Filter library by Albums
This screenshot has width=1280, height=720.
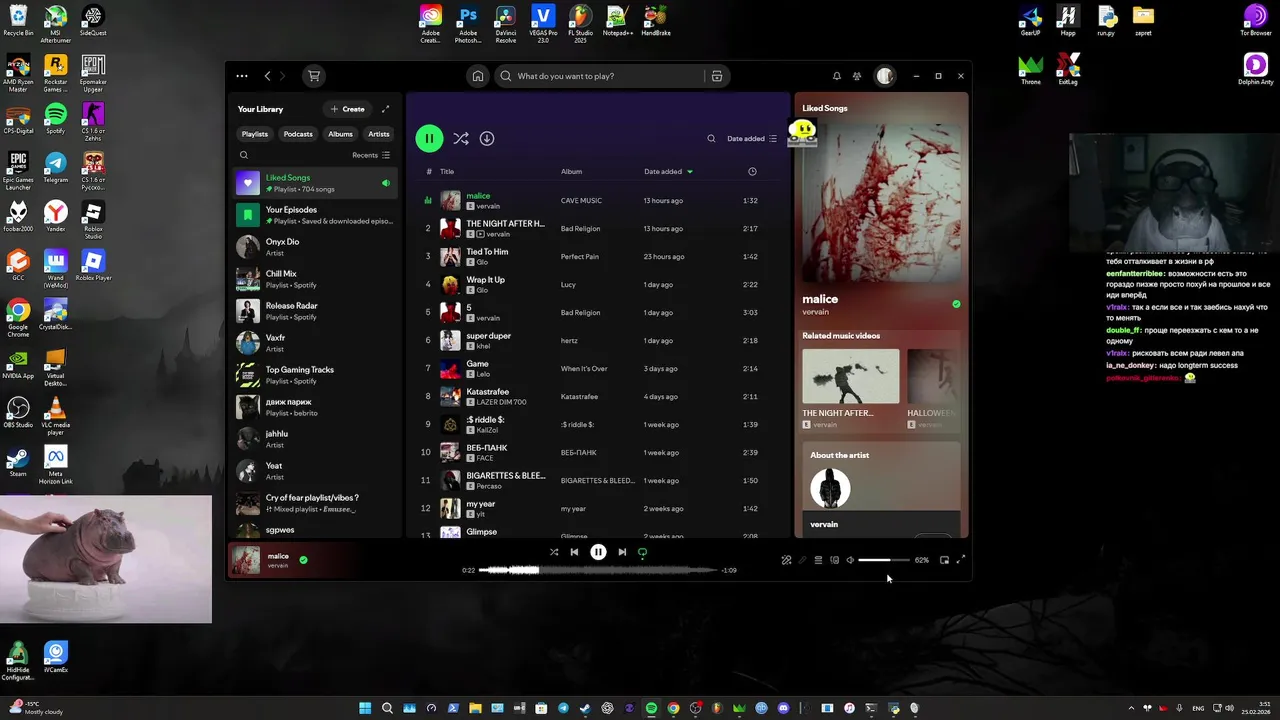341,134
